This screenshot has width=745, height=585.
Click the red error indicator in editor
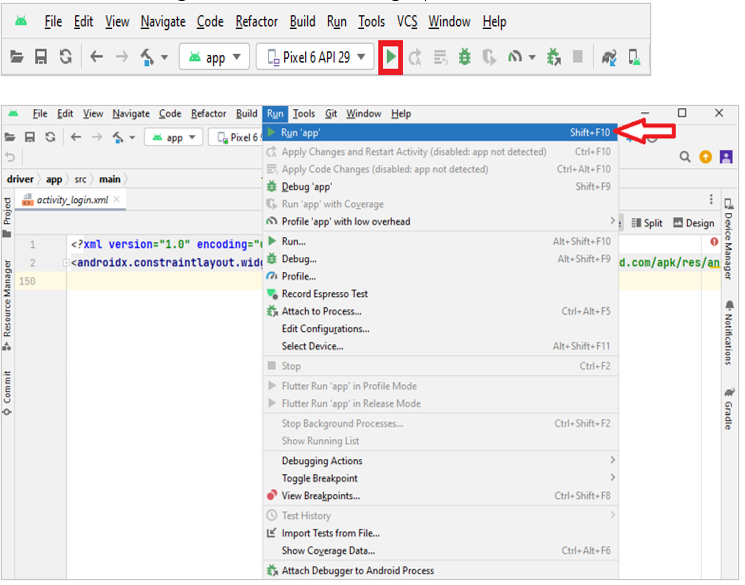pyautogui.click(x=714, y=242)
